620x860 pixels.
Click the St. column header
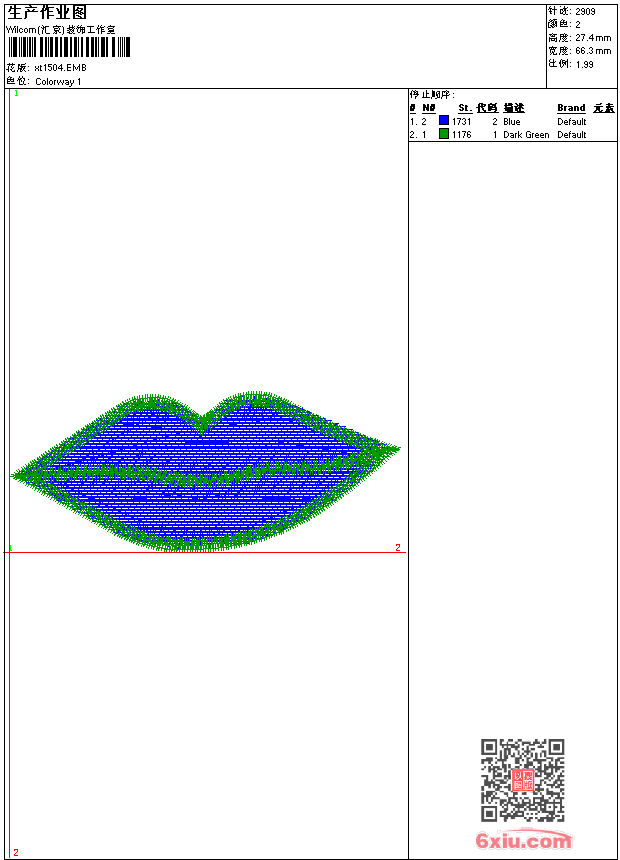464,108
